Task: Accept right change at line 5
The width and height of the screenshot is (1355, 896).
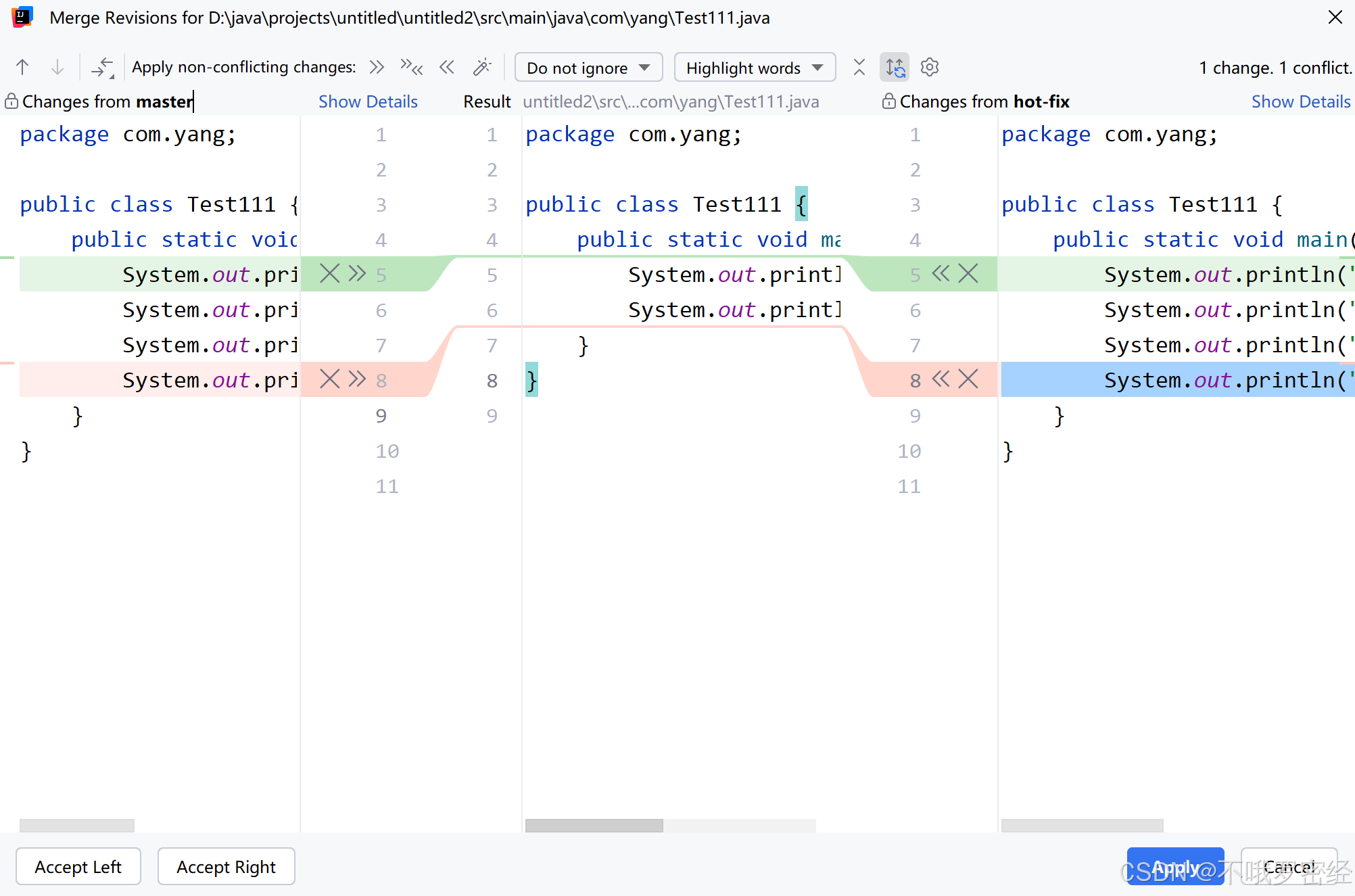Action: (x=941, y=274)
